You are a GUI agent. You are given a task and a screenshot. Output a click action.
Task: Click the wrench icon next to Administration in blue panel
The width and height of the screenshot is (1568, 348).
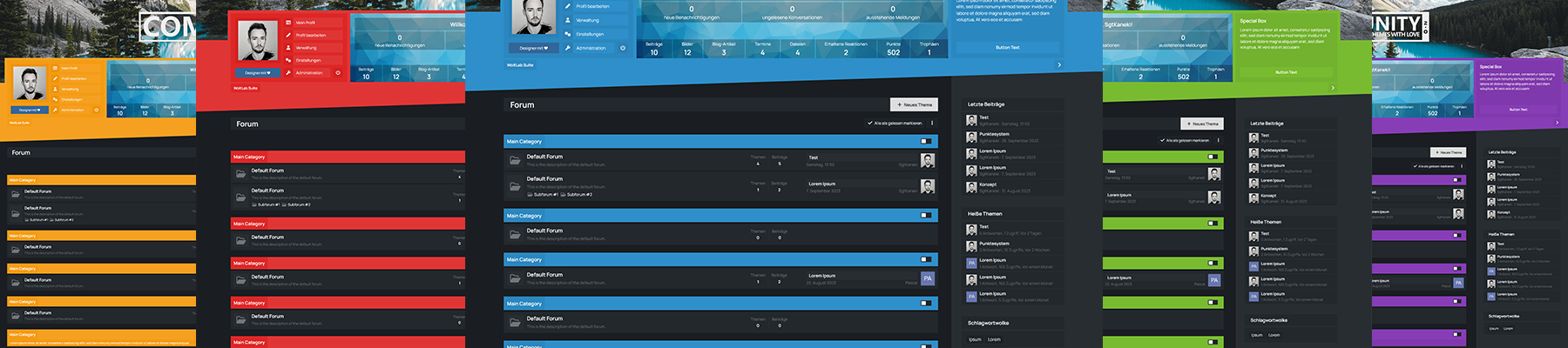[x=568, y=48]
